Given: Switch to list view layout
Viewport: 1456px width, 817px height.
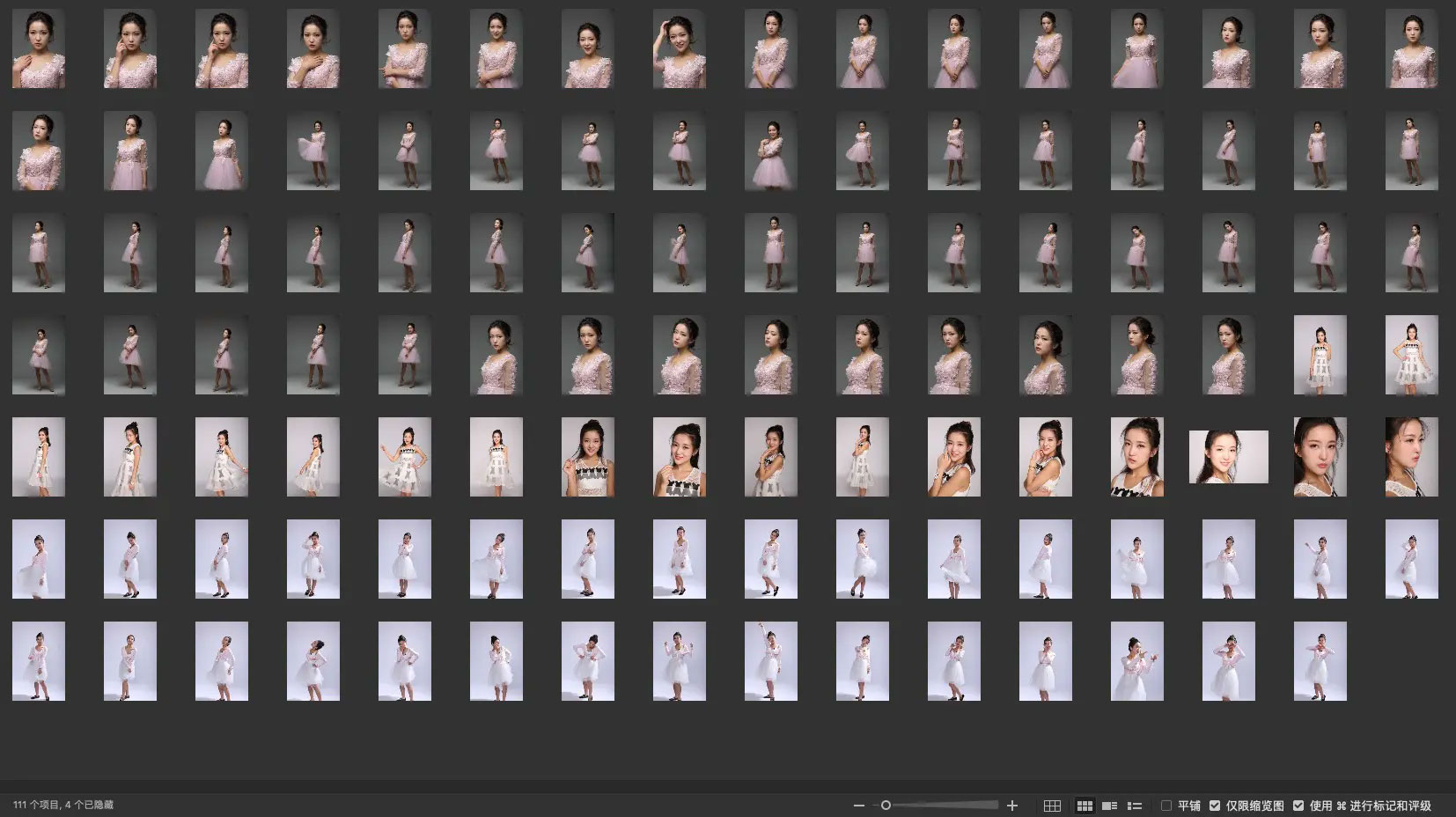Looking at the screenshot, I should pos(1135,806).
